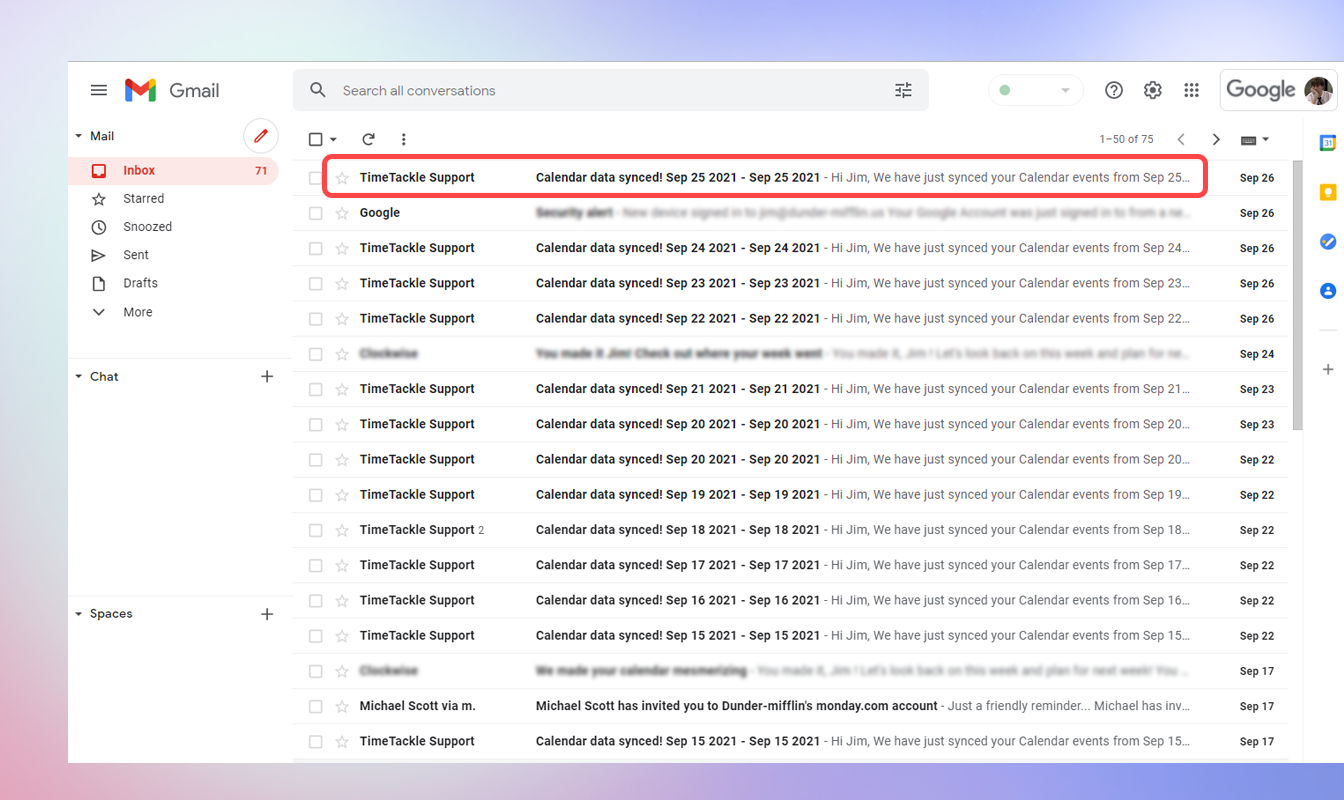This screenshot has width=1344, height=800.
Task: Star the Michael Scott via m. email
Action: pos(342,706)
